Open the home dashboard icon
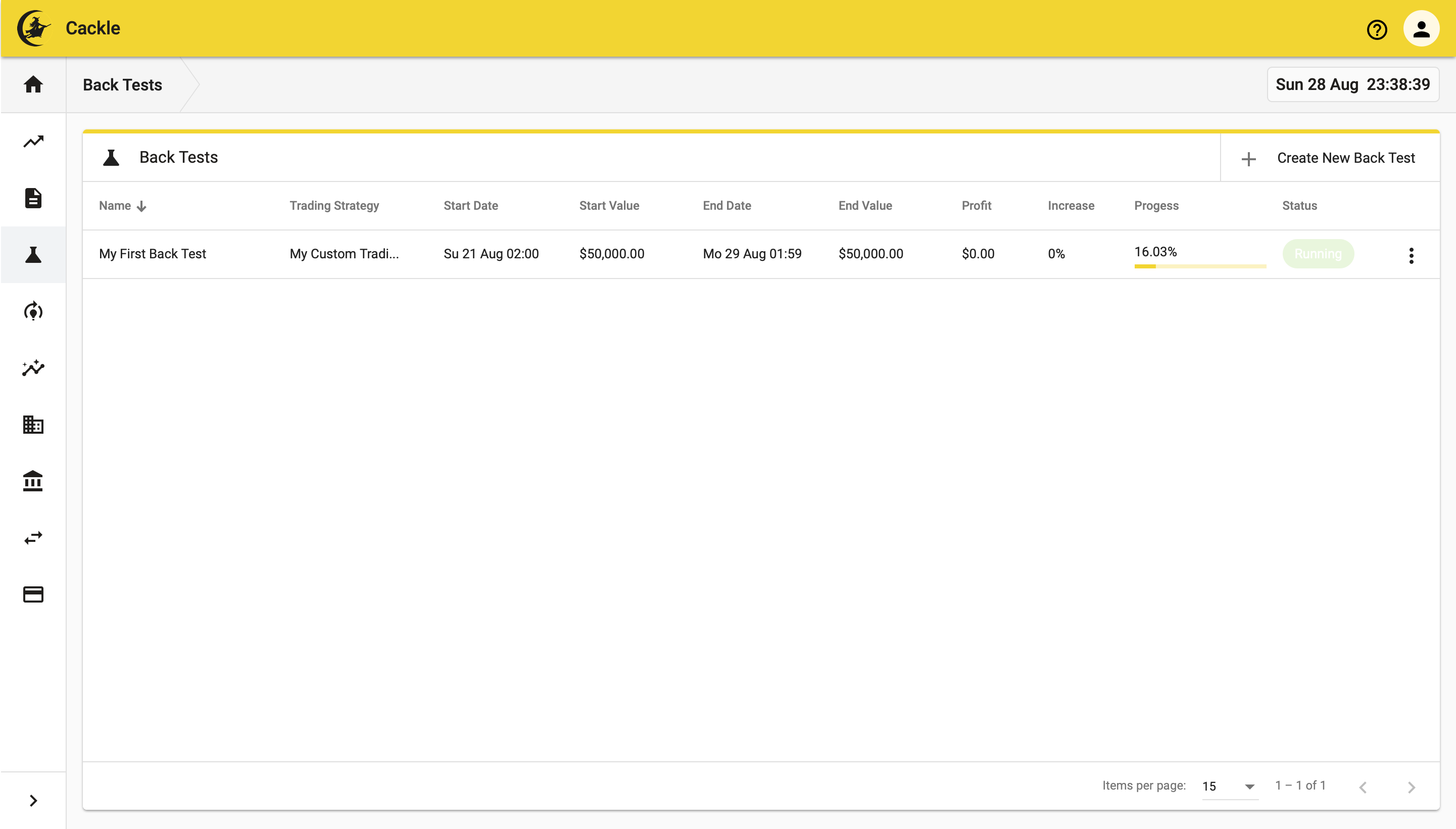Image resolution: width=1456 pixels, height=829 pixels. pyautogui.click(x=33, y=85)
